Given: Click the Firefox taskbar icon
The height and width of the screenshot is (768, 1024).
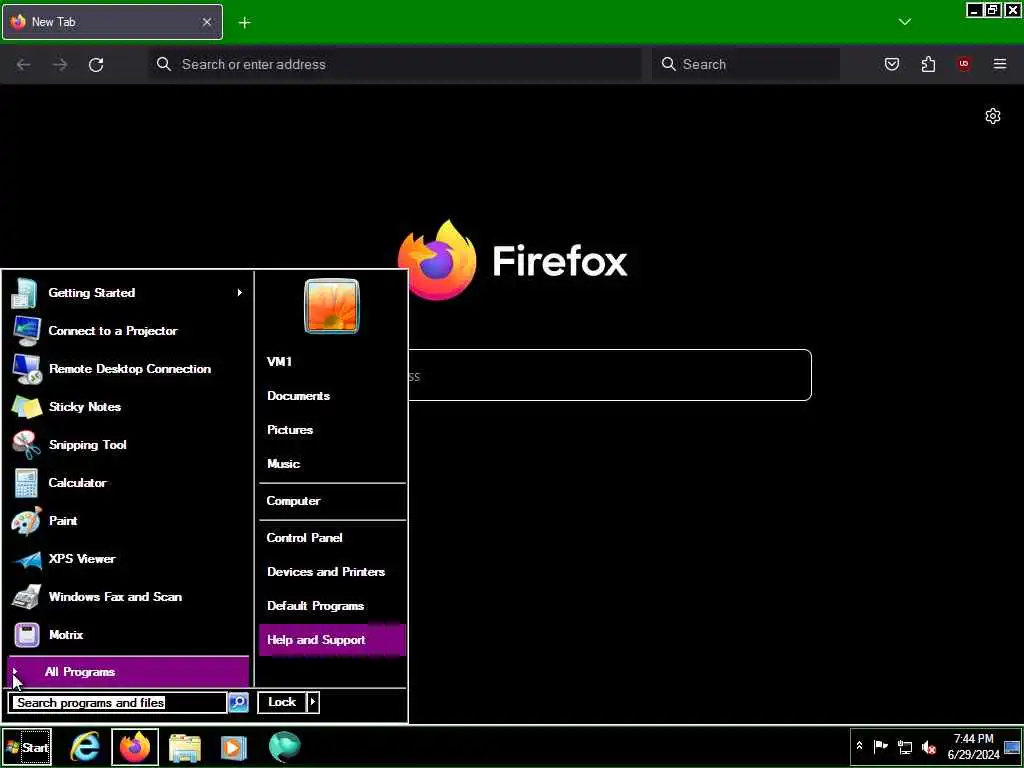Looking at the screenshot, I should (x=135, y=746).
